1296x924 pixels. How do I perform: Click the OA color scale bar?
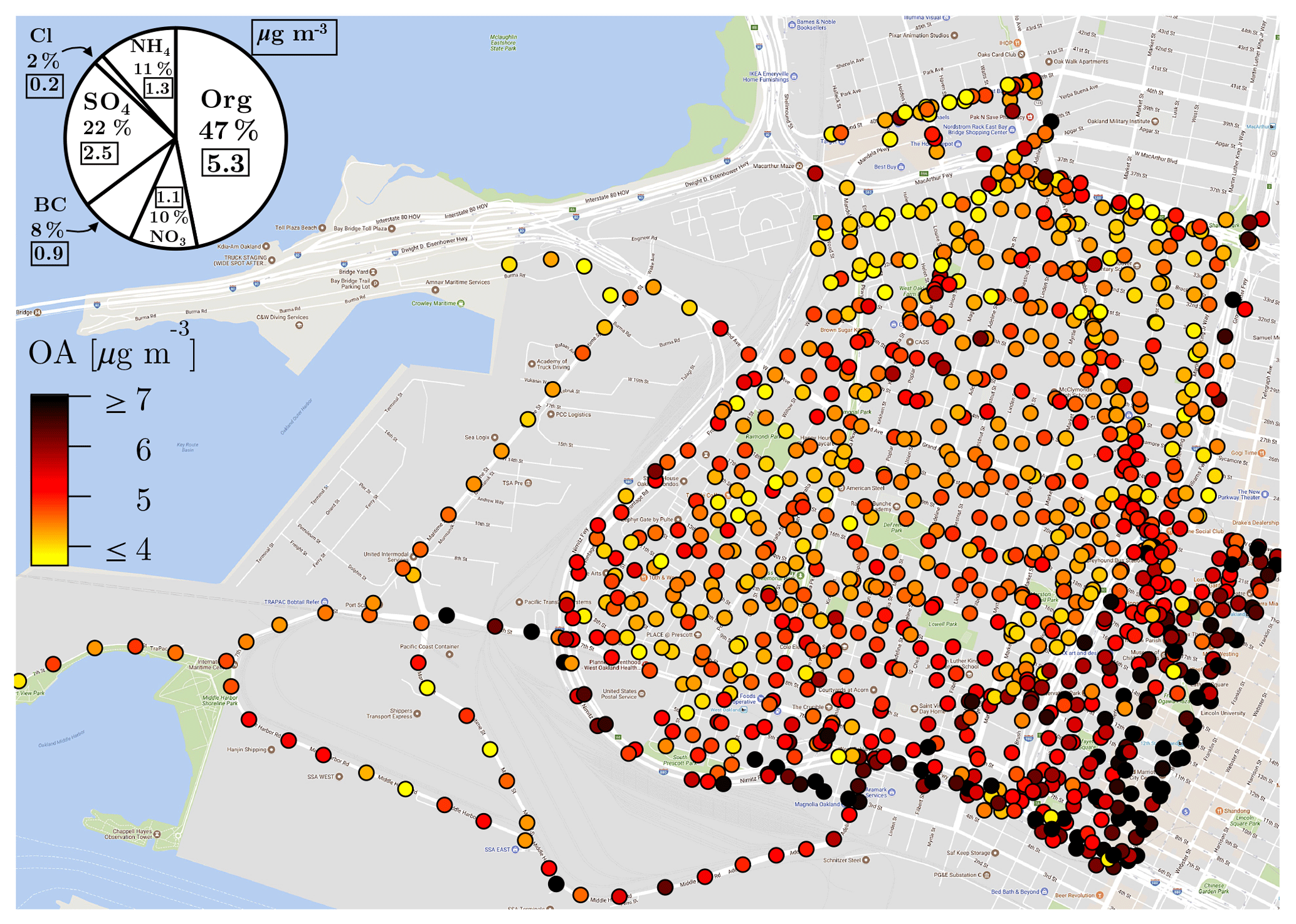click(49, 480)
